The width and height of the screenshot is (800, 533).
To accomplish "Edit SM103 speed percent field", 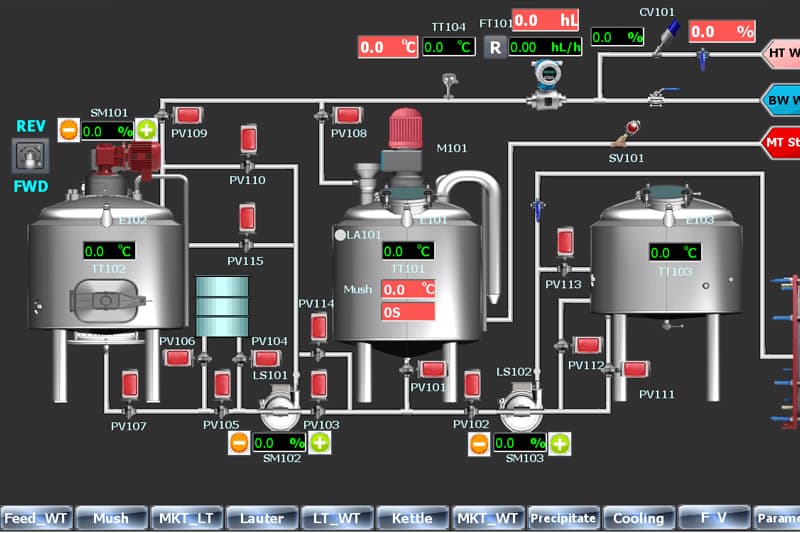I will [x=519, y=443].
